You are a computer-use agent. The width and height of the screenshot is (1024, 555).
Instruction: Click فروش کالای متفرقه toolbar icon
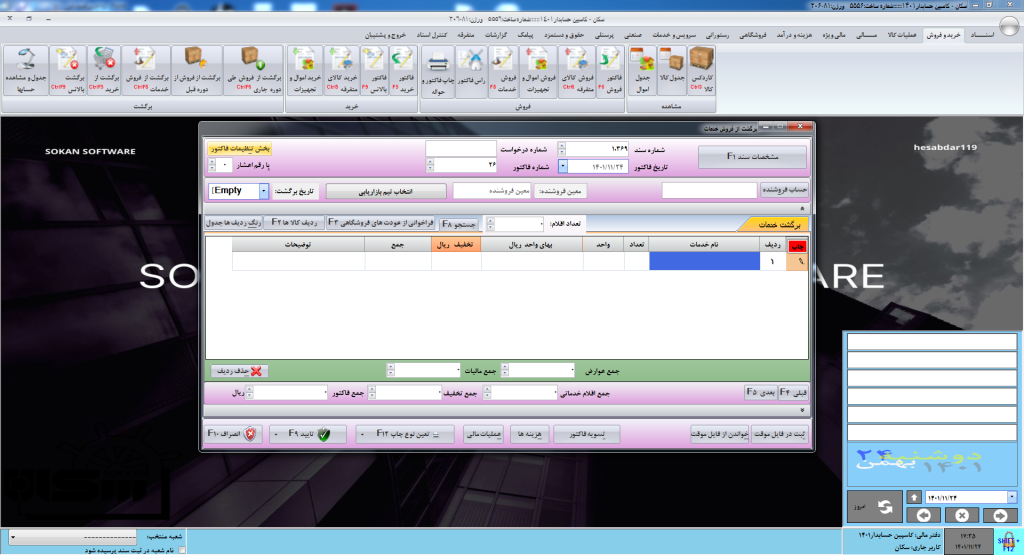(577, 71)
